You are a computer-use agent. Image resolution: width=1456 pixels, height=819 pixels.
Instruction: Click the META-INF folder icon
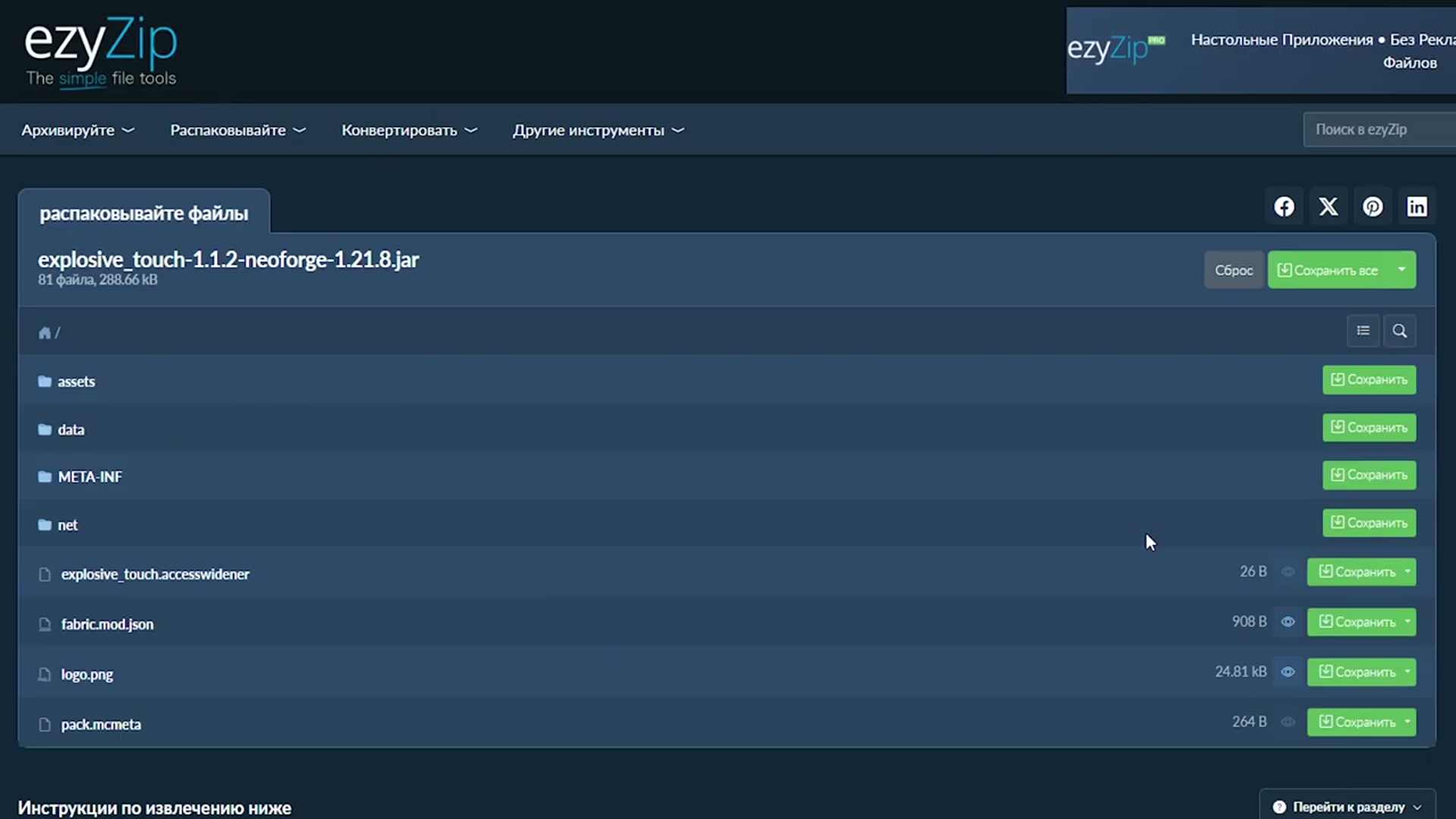pos(45,476)
